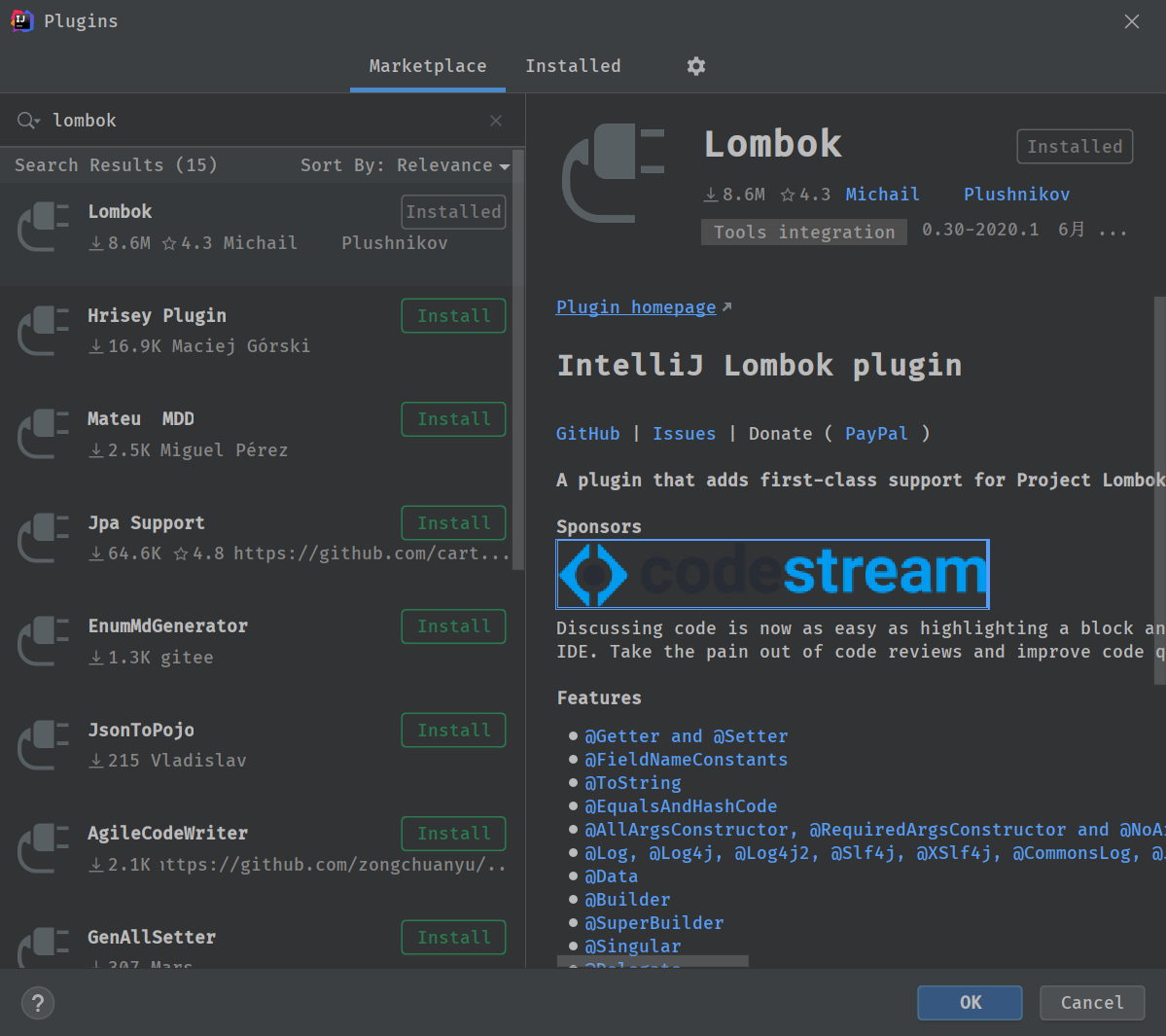Screen dimensions: 1166x1036
Task: Clear the lombok search text
Action: 496,121
